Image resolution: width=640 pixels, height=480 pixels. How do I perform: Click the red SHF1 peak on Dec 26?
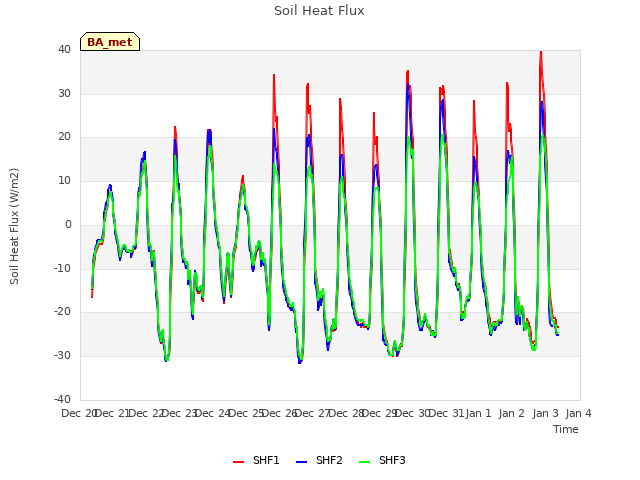[x=274, y=76]
